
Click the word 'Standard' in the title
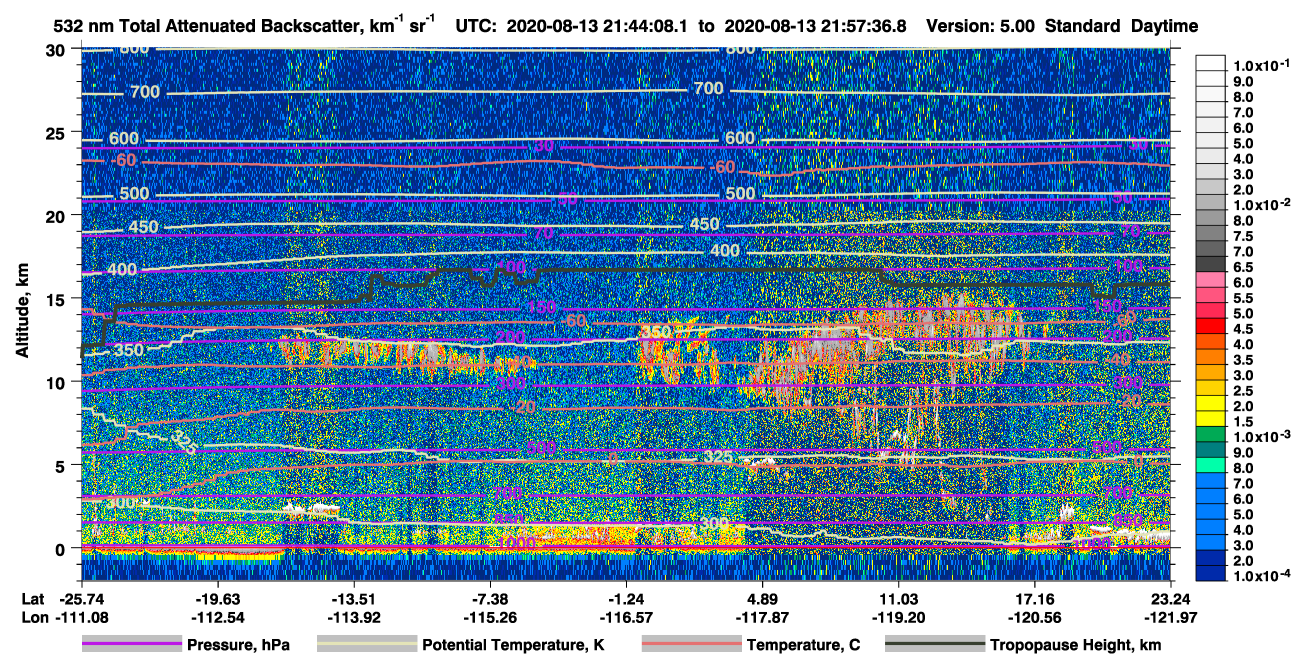(x=1084, y=27)
